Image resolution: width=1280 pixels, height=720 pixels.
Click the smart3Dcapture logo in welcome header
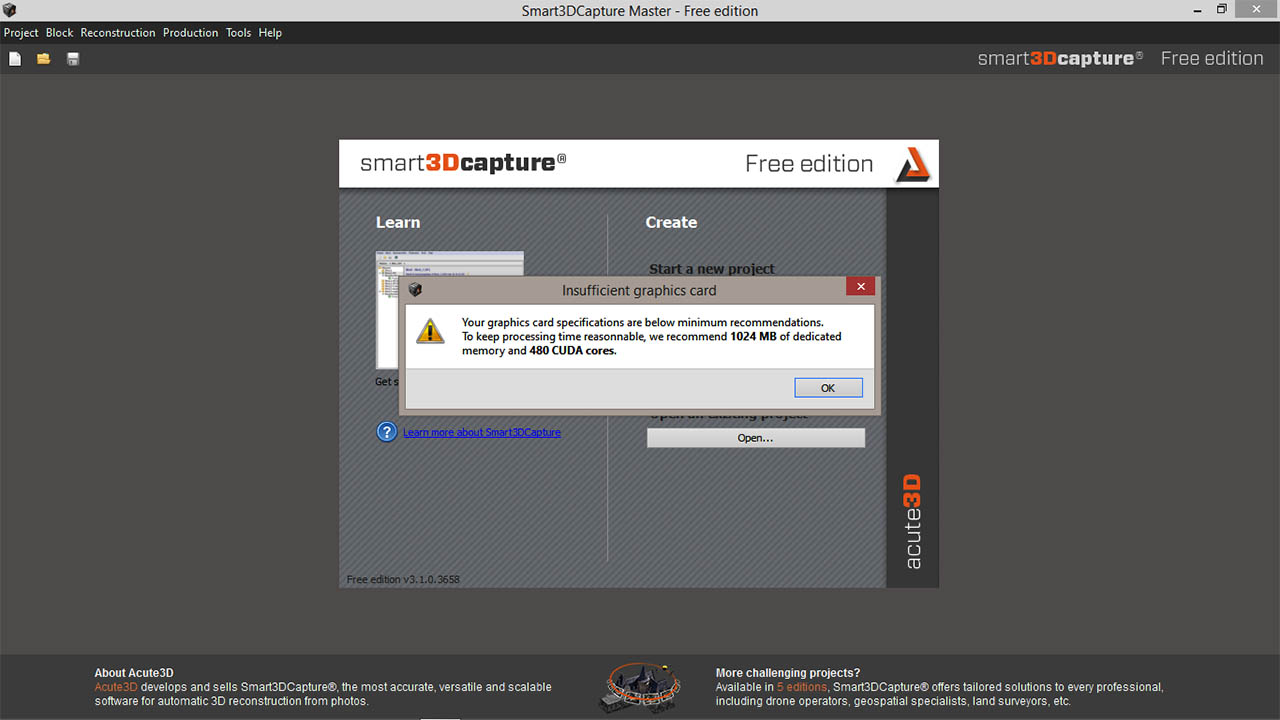[463, 162]
